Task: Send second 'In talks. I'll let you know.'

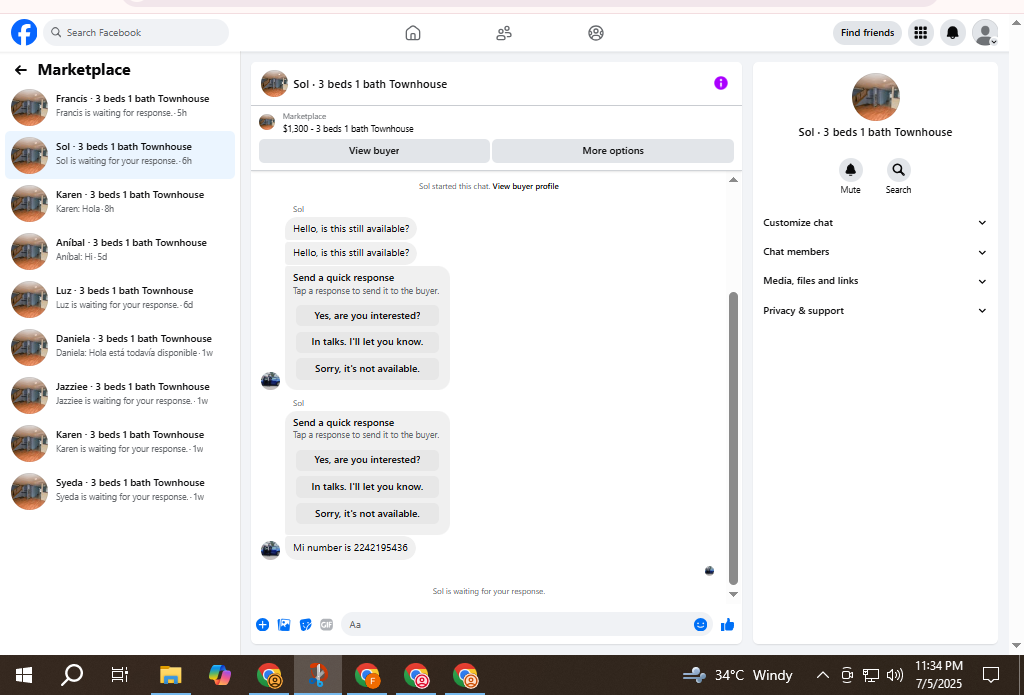Action: tap(367, 487)
